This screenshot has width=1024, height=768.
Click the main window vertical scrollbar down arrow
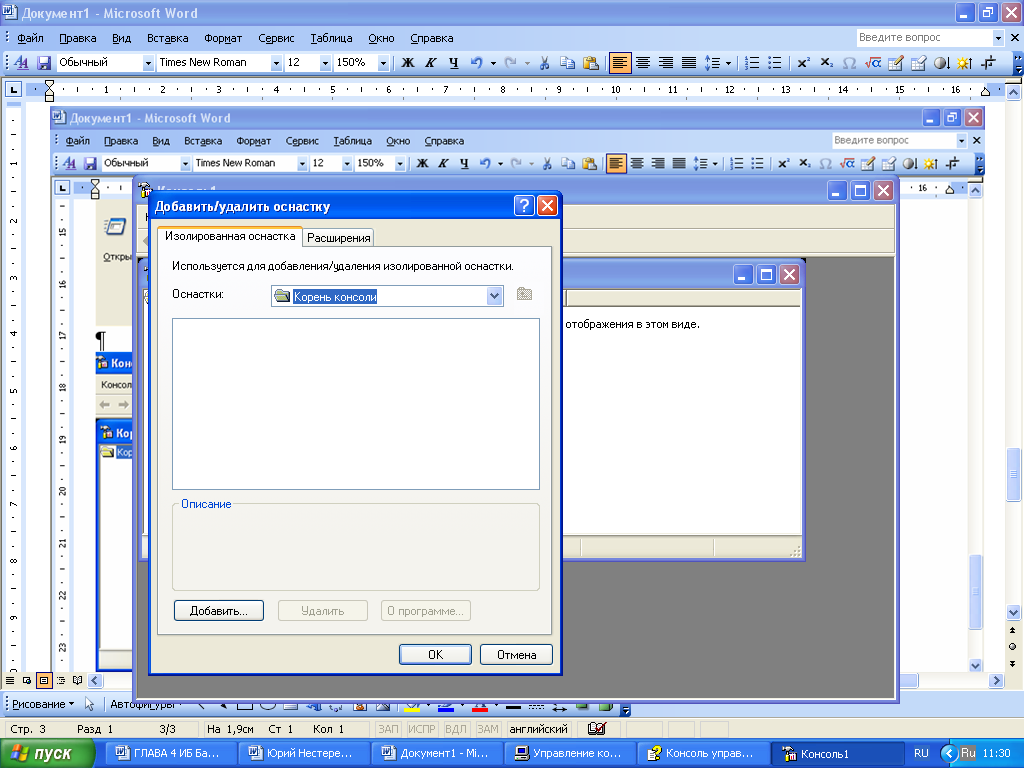[x=1013, y=612]
